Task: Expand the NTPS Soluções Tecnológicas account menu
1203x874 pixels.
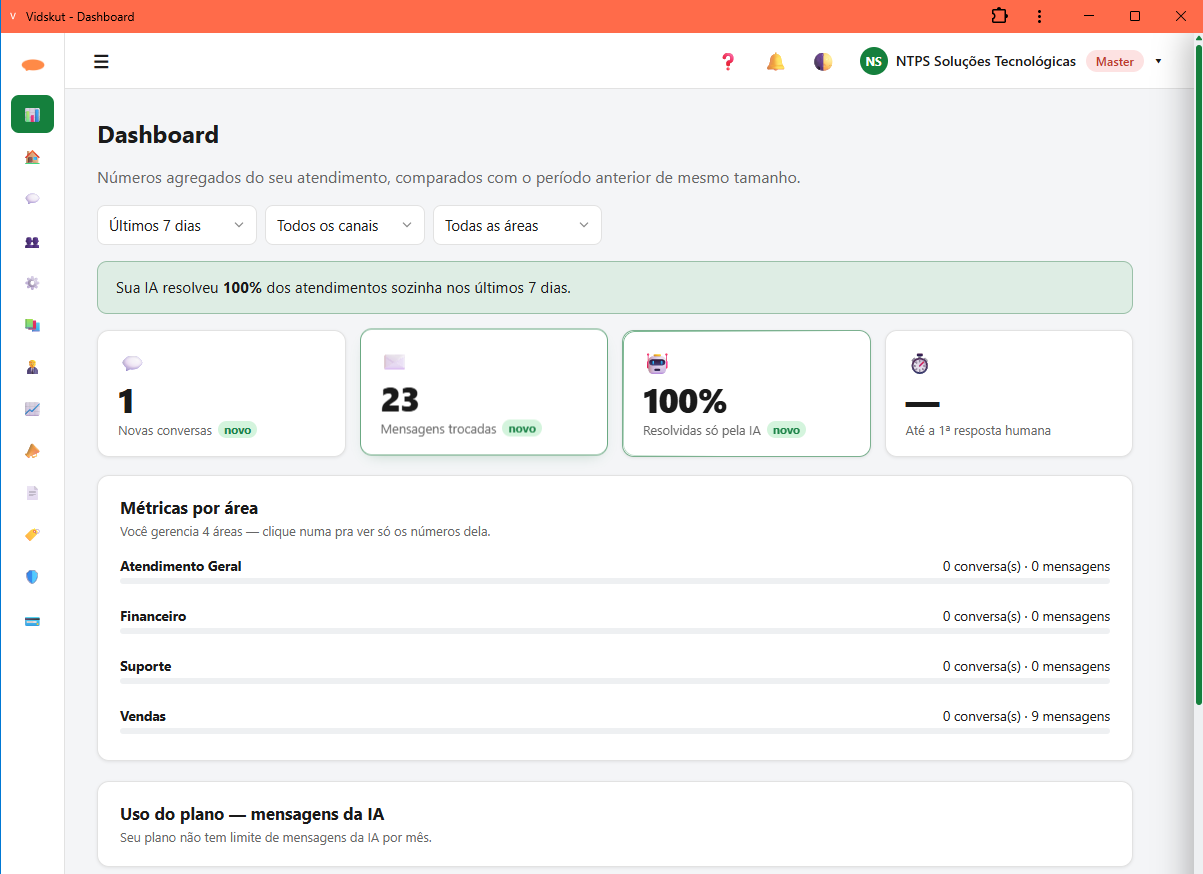Action: pos(1011,62)
